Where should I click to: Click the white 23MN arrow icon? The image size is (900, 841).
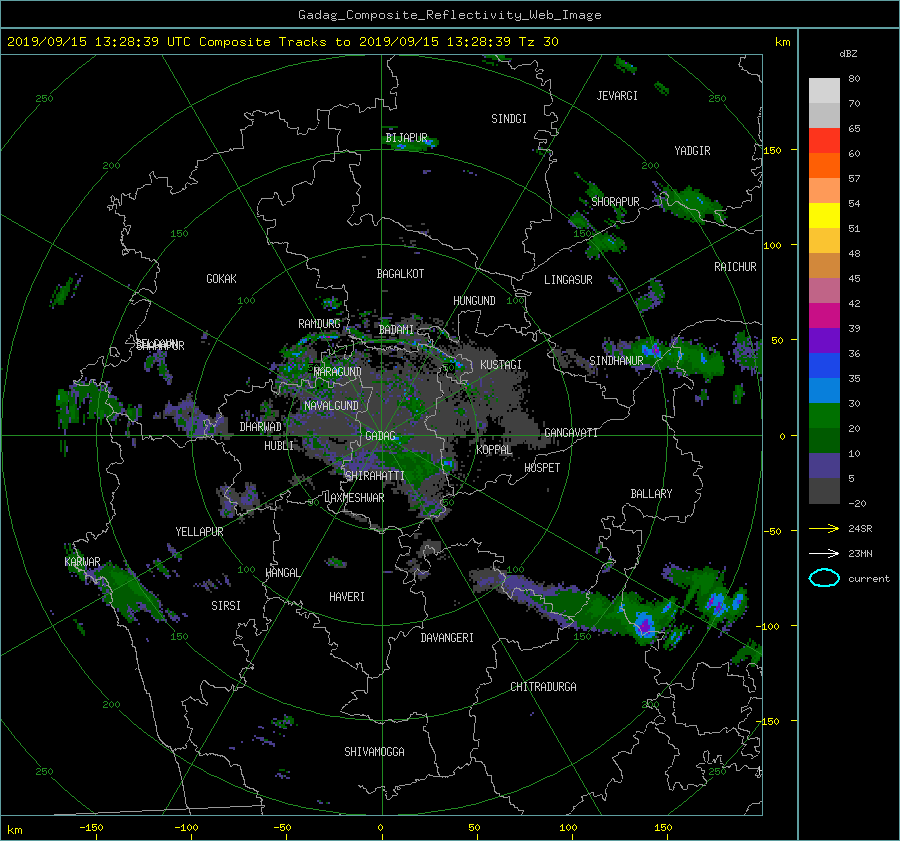(824, 553)
